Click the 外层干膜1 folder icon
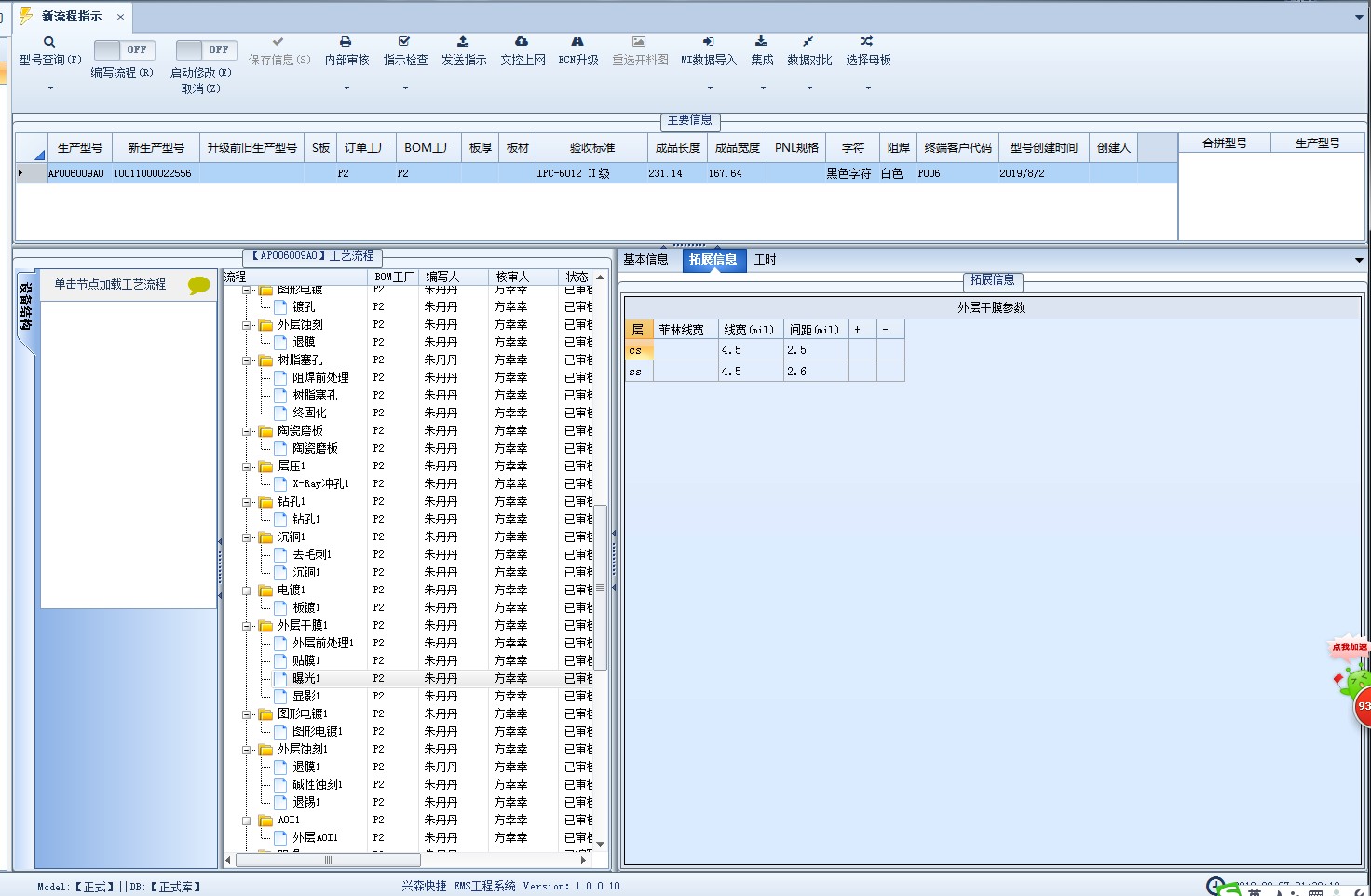The image size is (1371, 896). pos(265,626)
